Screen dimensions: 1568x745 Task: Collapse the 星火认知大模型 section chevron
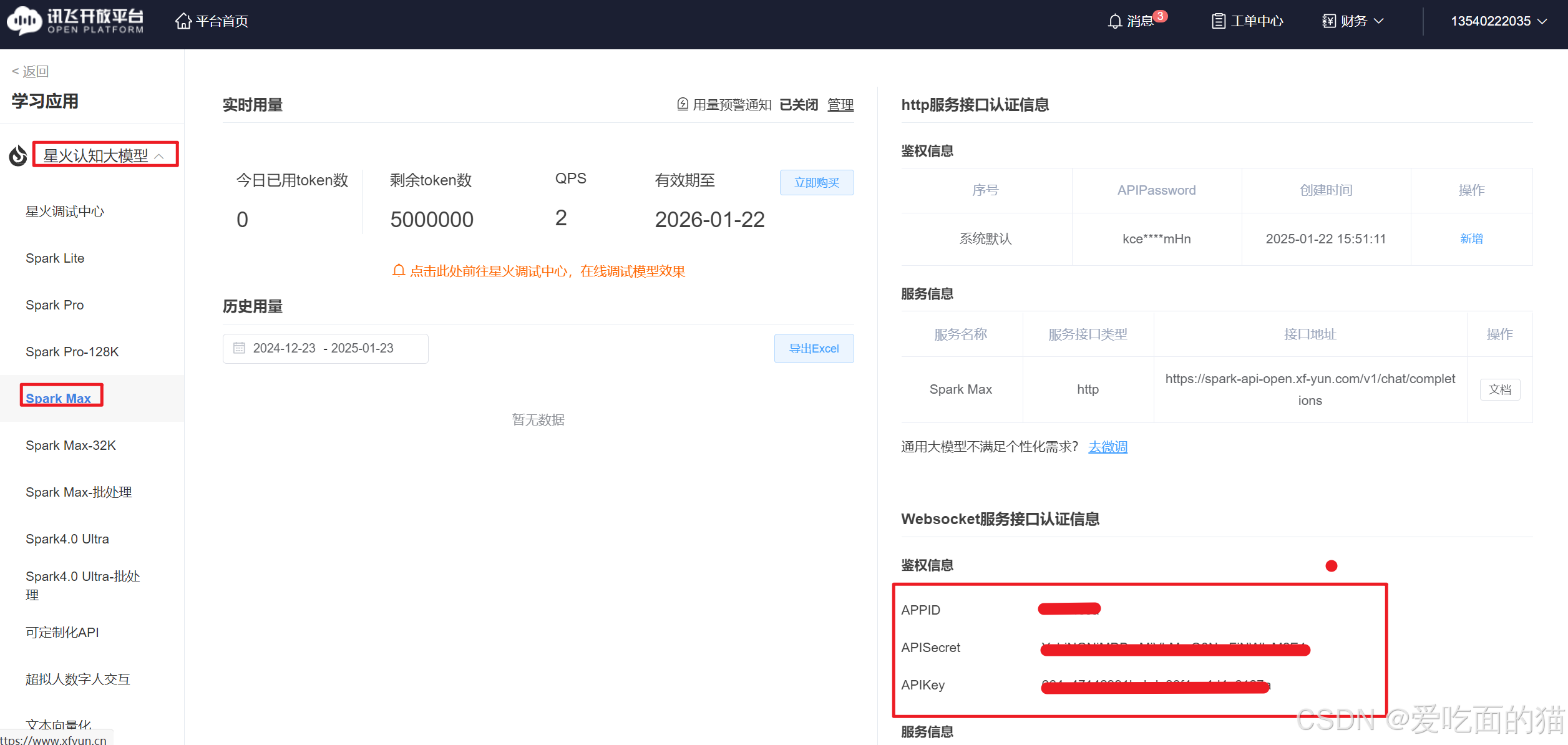[159, 156]
